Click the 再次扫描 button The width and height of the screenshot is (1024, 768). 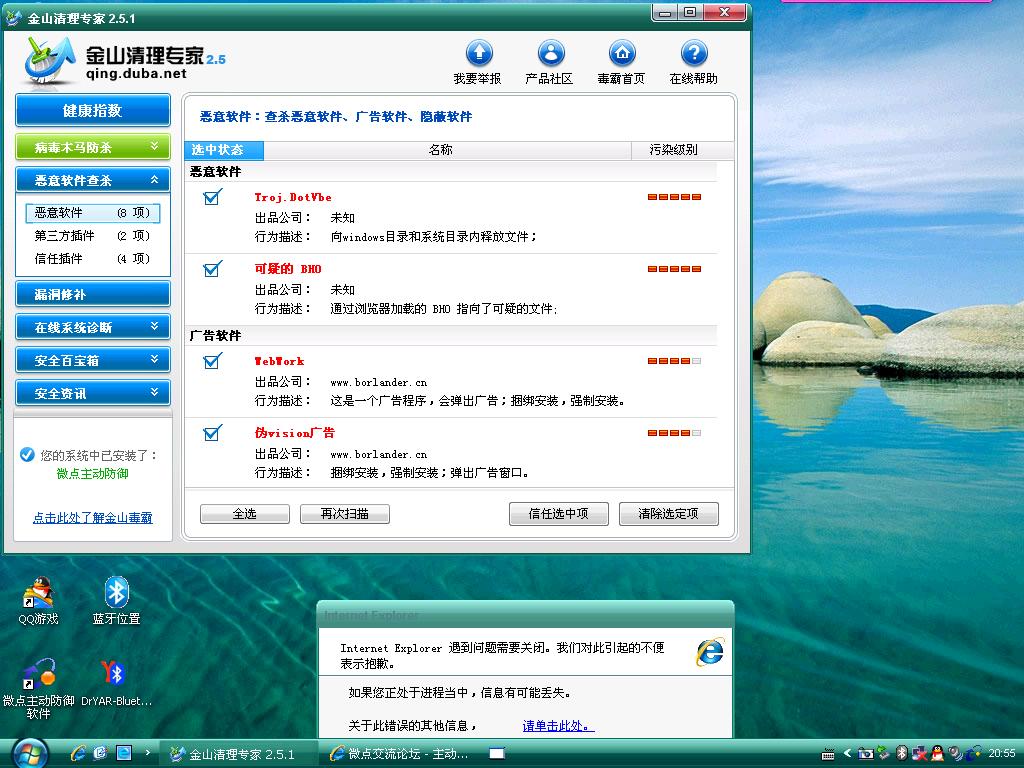pos(345,514)
